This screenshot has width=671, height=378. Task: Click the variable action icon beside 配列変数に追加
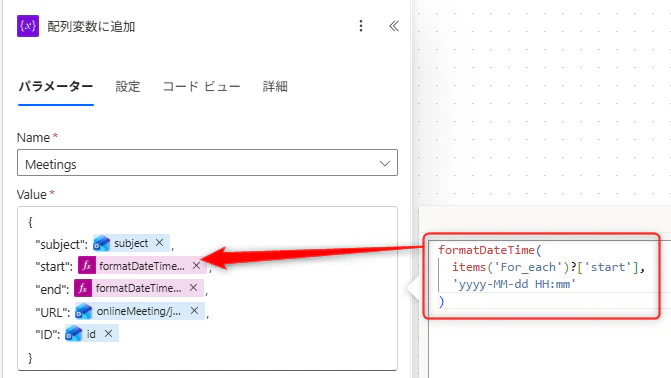click(x=28, y=26)
